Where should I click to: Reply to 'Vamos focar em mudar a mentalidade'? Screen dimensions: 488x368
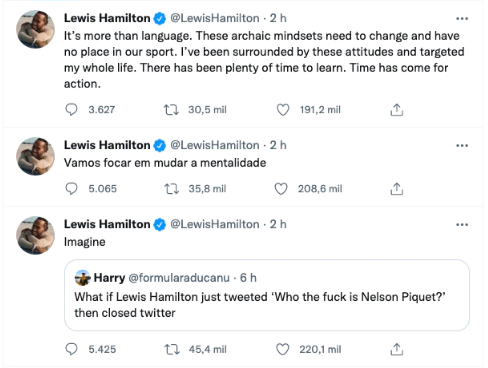71,189
